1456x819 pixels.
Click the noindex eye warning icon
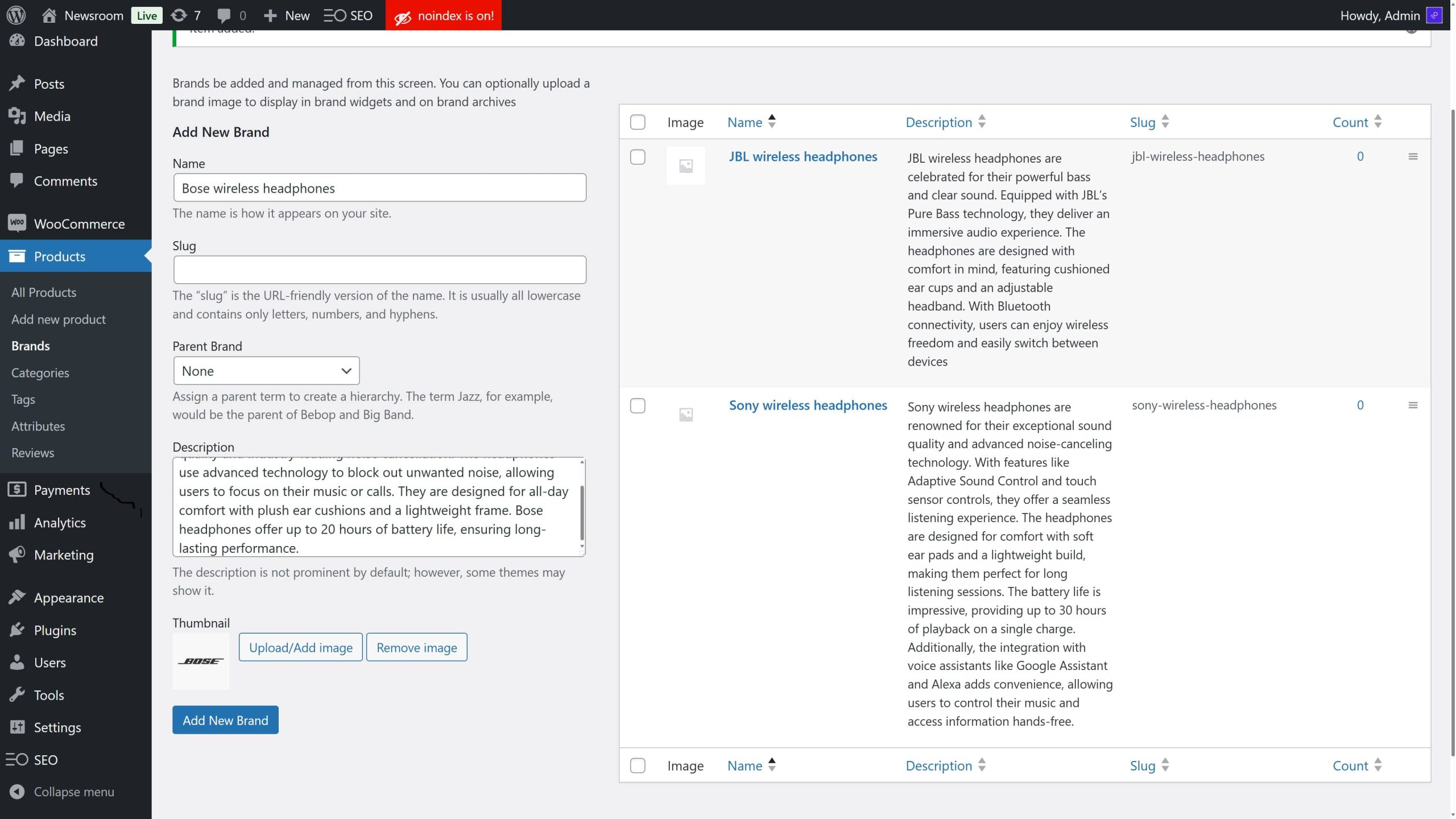[403, 16]
